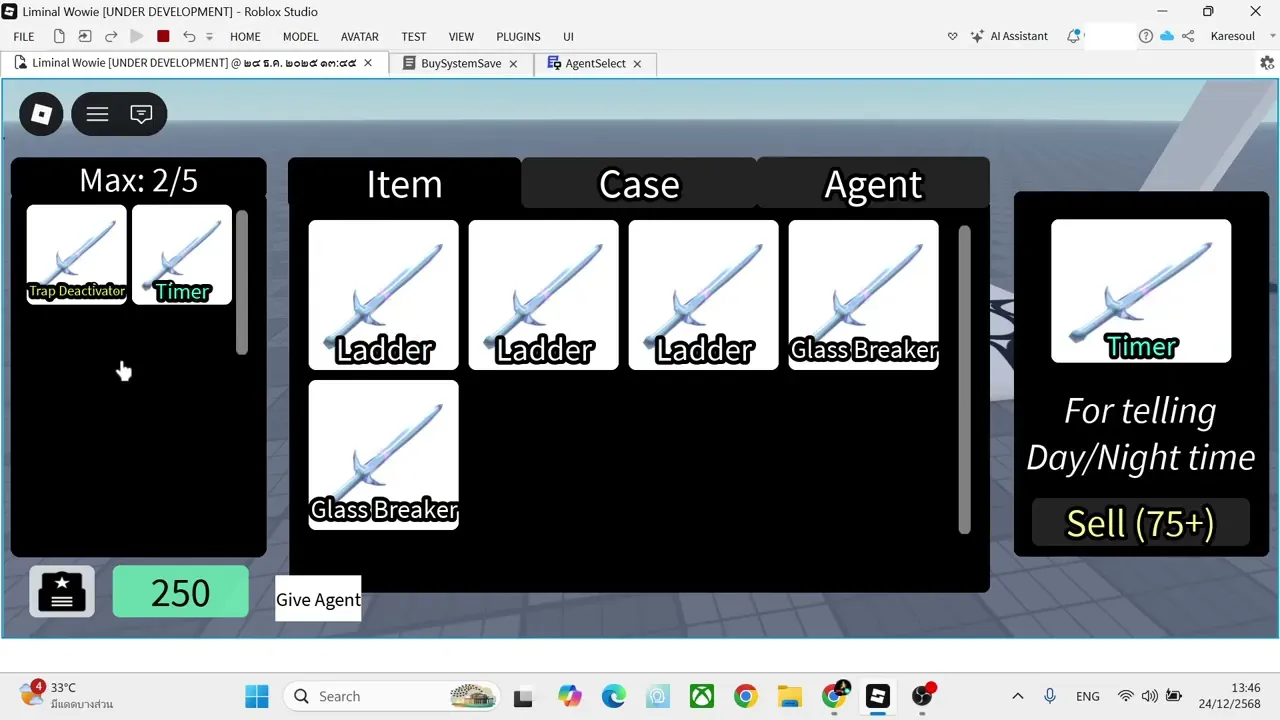Click the Give Agent button
The width and height of the screenshot is (1280, 720).
pos(318,599)
